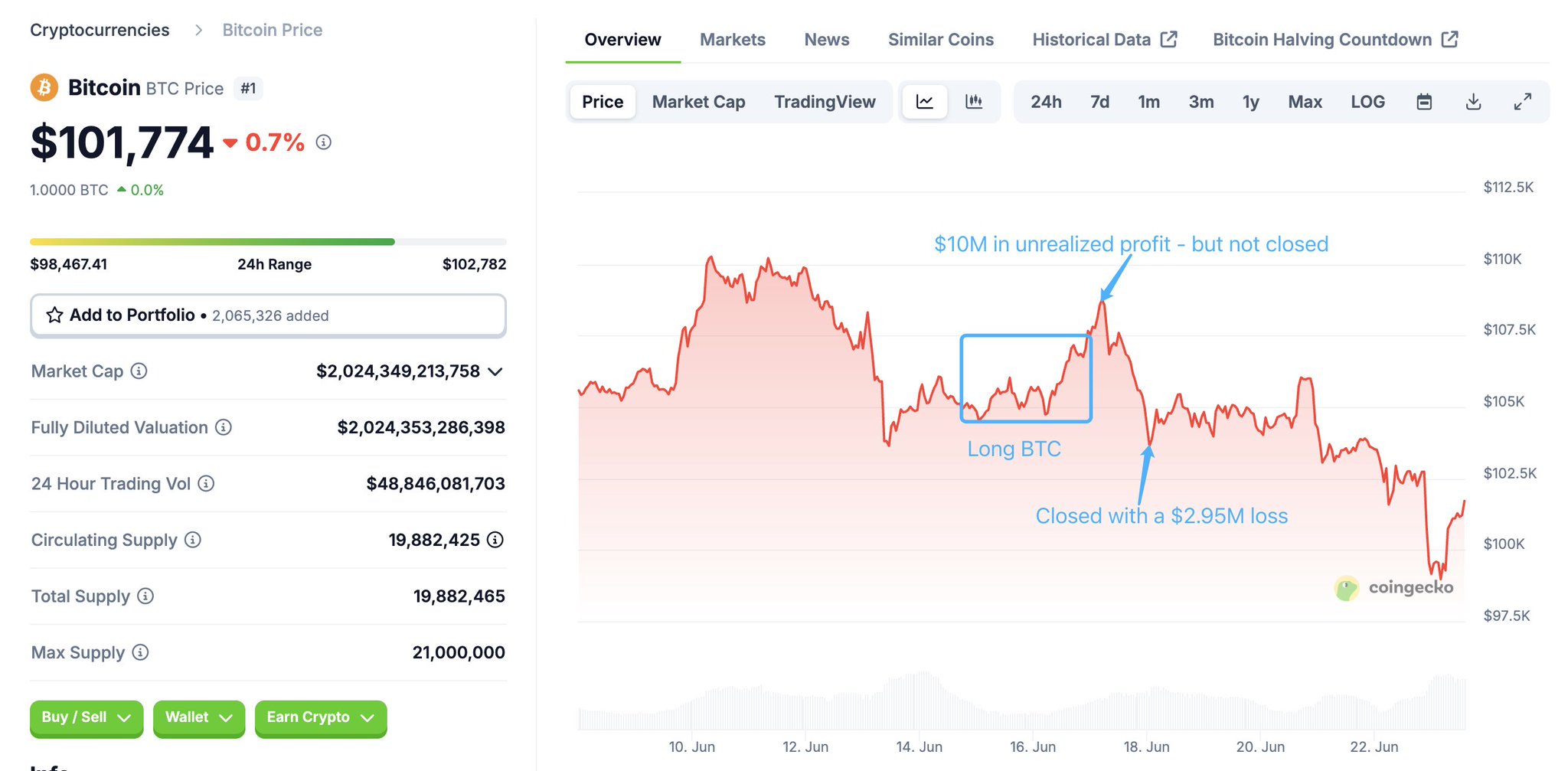Open Fully Diluted Valuation info icon
The width and height of the screenshot is (1568, 771).
click(x=224, y=427)
